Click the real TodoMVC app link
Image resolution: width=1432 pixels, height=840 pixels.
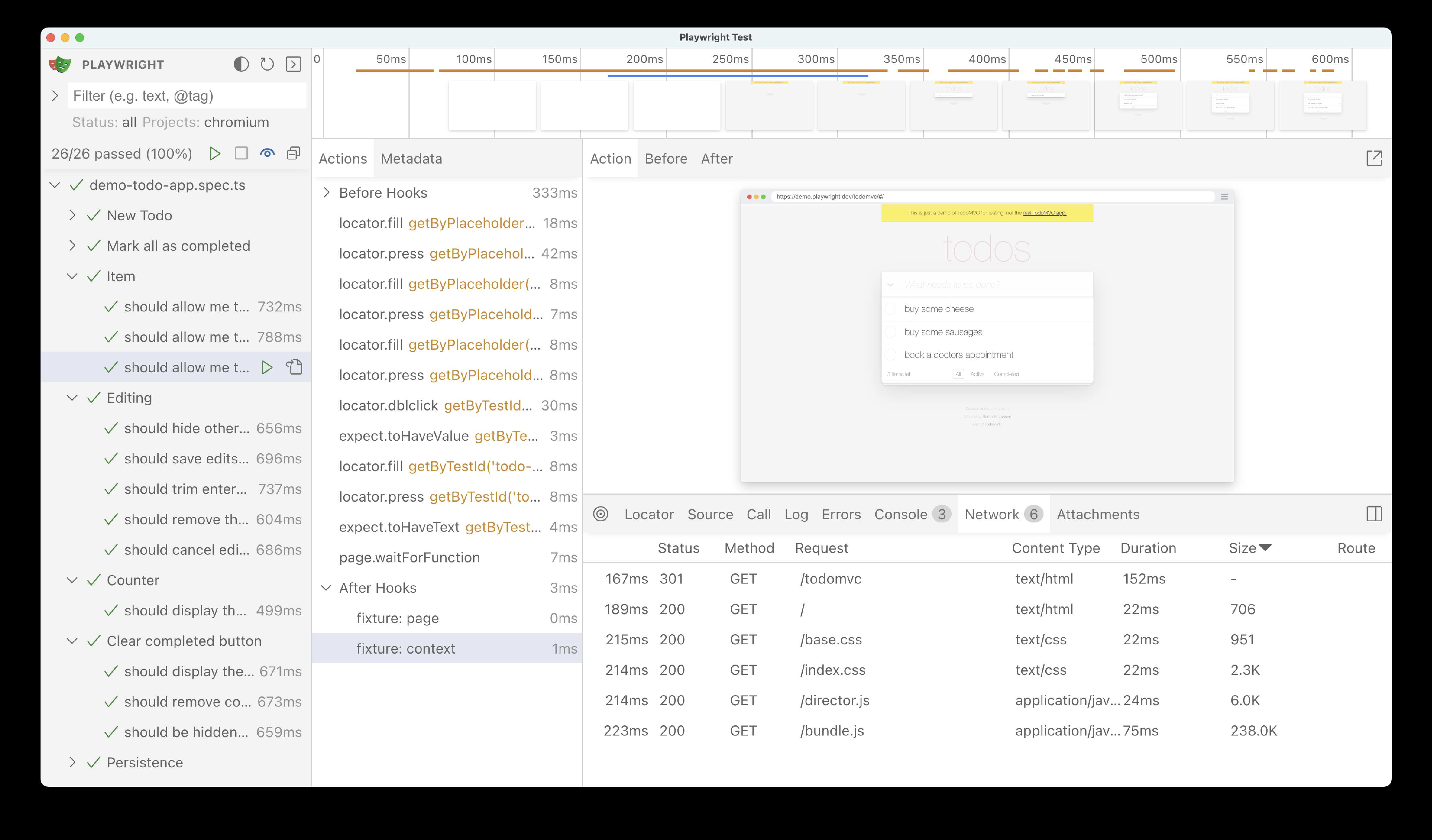click(x=1044, y=212)
